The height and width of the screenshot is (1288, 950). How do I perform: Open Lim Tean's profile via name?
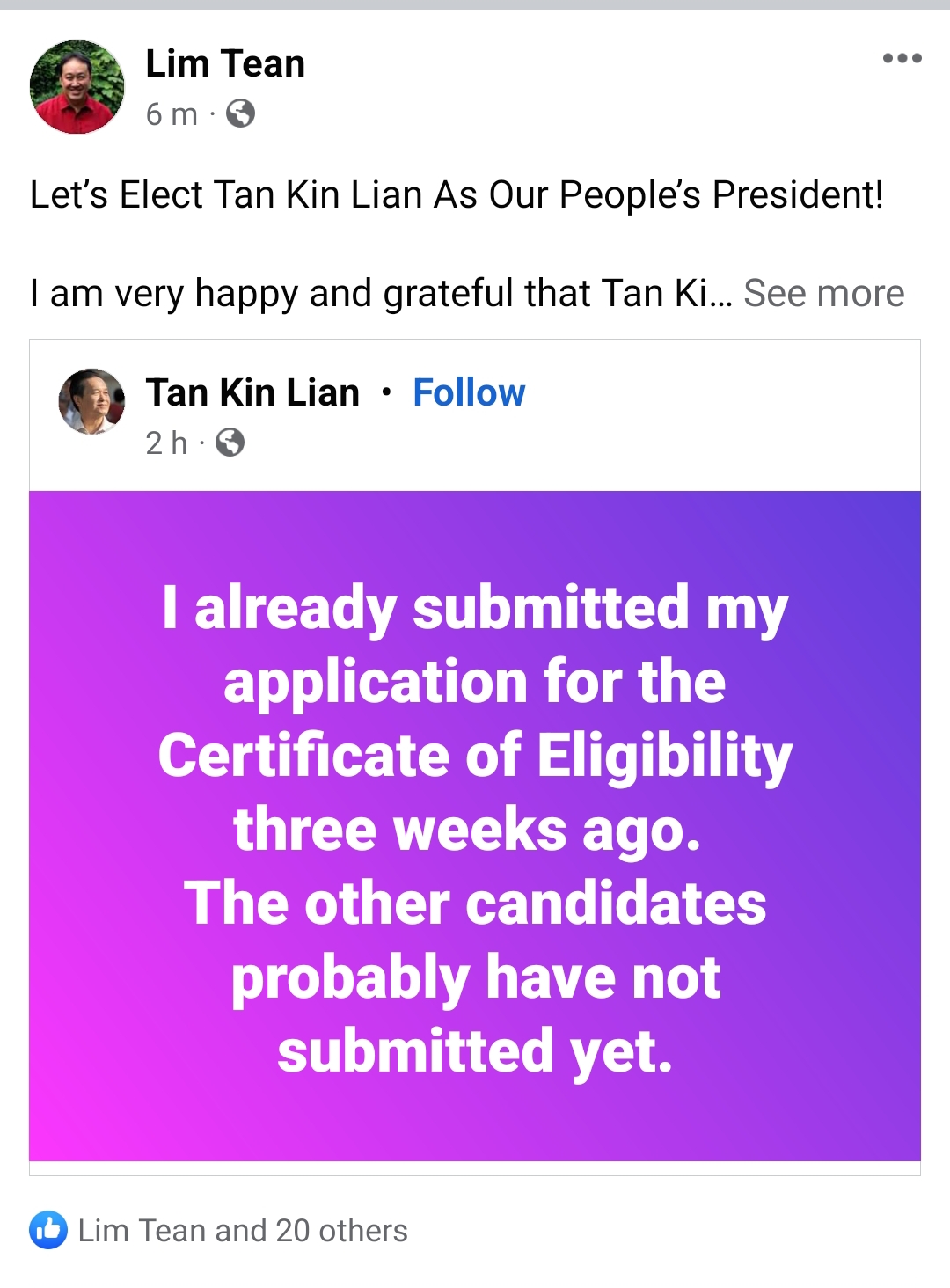tap(225, 64)
